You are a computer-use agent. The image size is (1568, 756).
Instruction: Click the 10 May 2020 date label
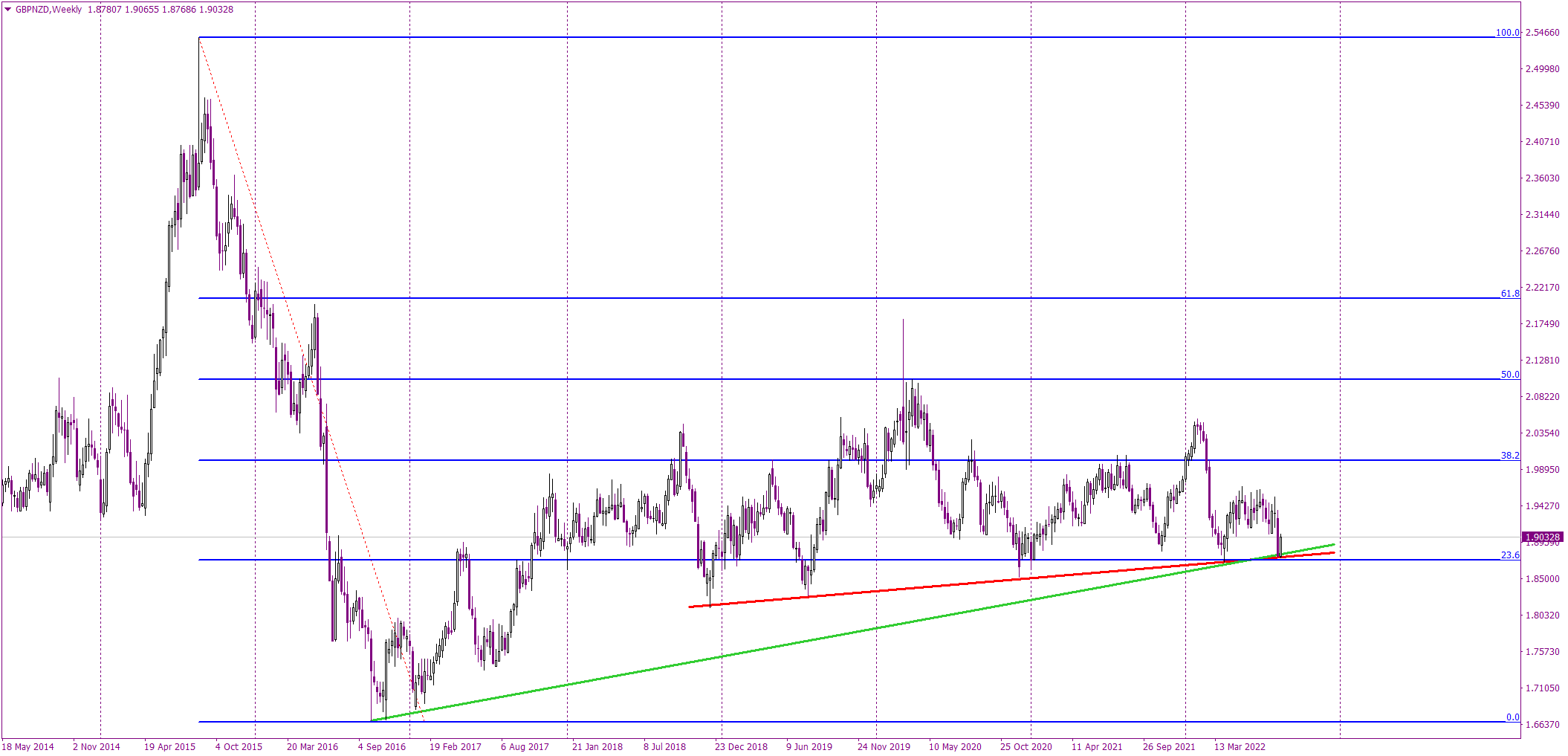tap(955, 747)
